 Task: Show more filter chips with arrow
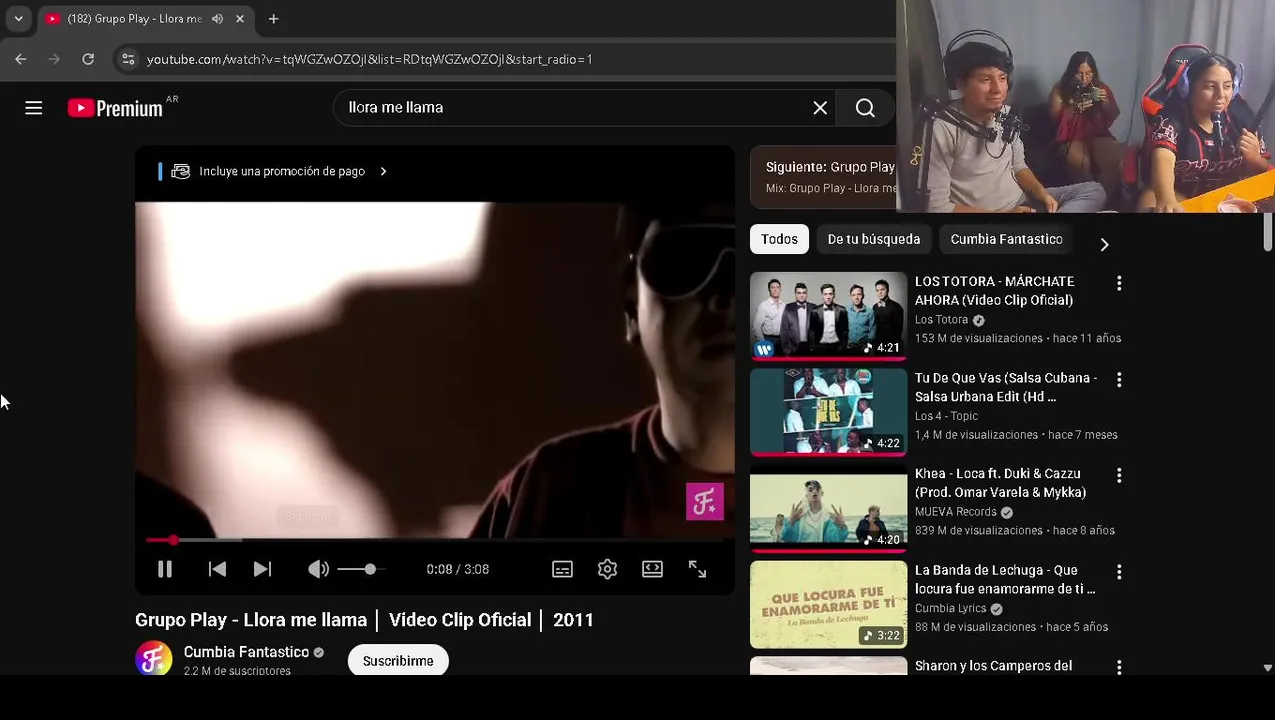click(x=1104, y=244)
